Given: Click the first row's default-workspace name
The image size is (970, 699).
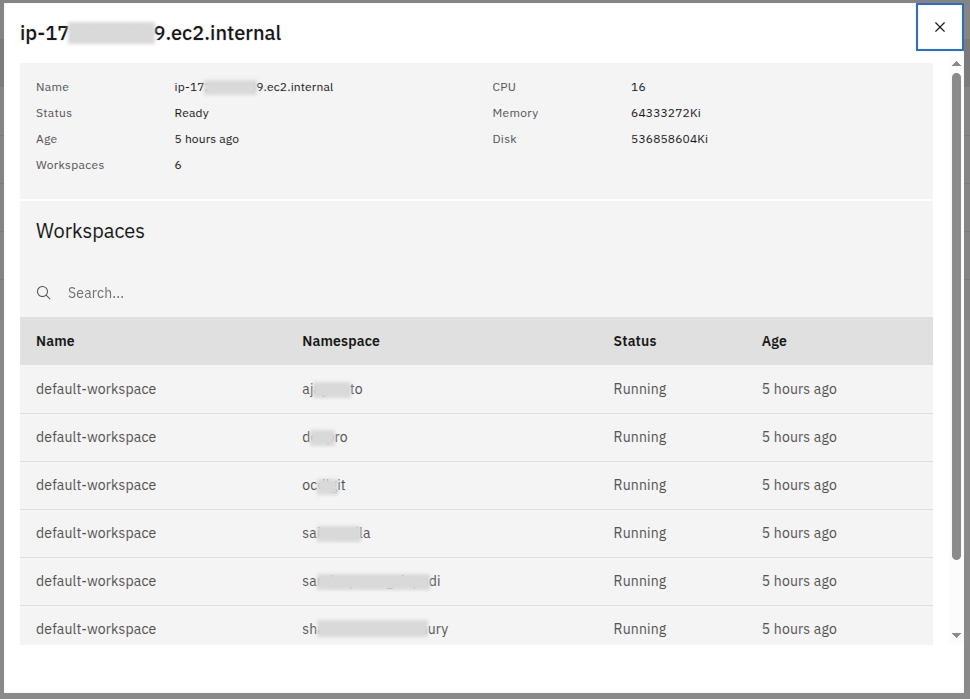Looking at the screenshot, I should coord(96,389).
